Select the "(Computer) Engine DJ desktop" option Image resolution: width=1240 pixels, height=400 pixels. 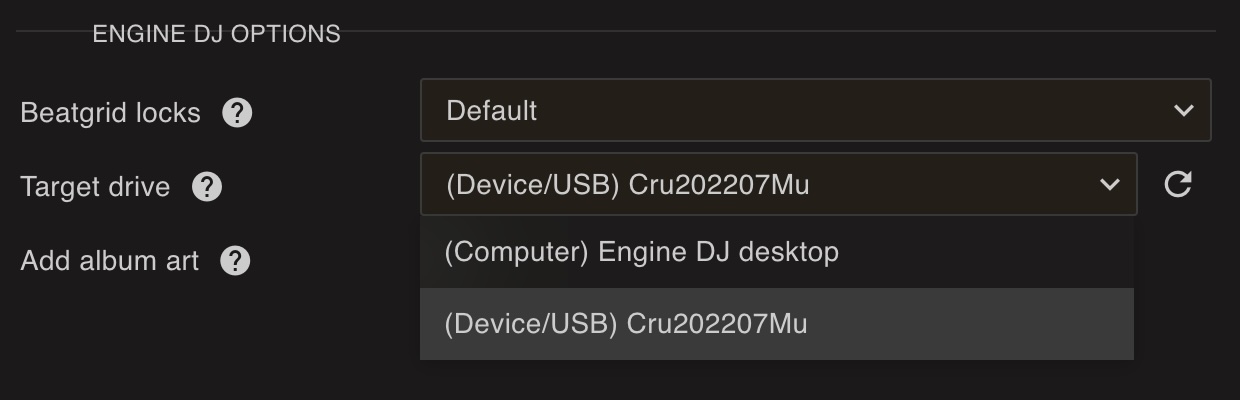click(641, 252)
